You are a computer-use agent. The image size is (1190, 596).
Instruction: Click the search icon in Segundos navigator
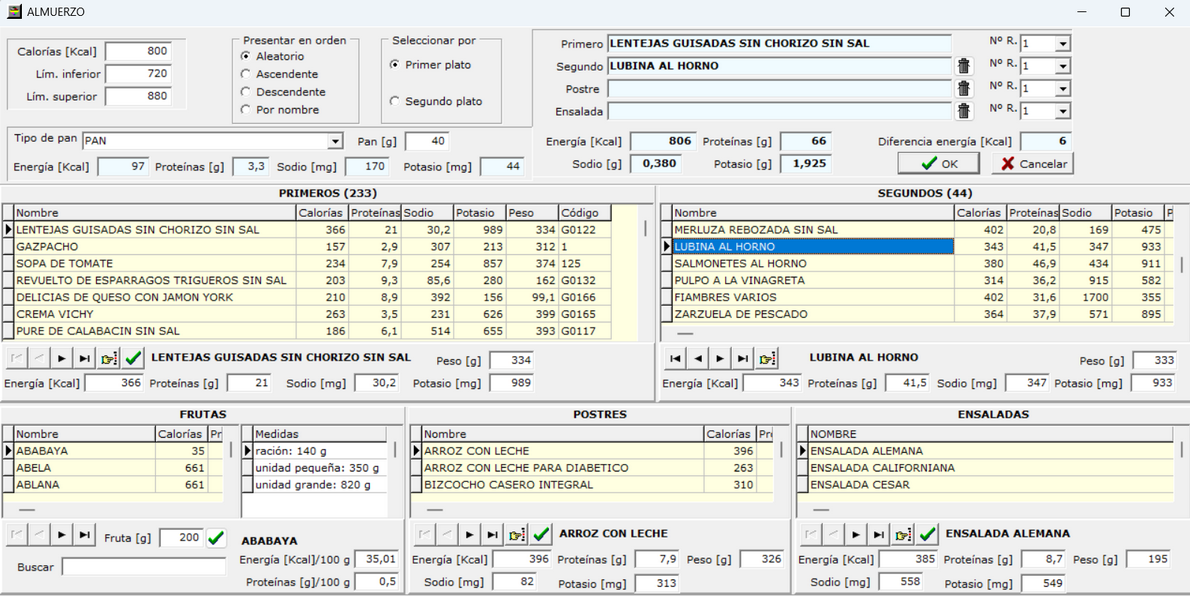(x=767, y=358)
